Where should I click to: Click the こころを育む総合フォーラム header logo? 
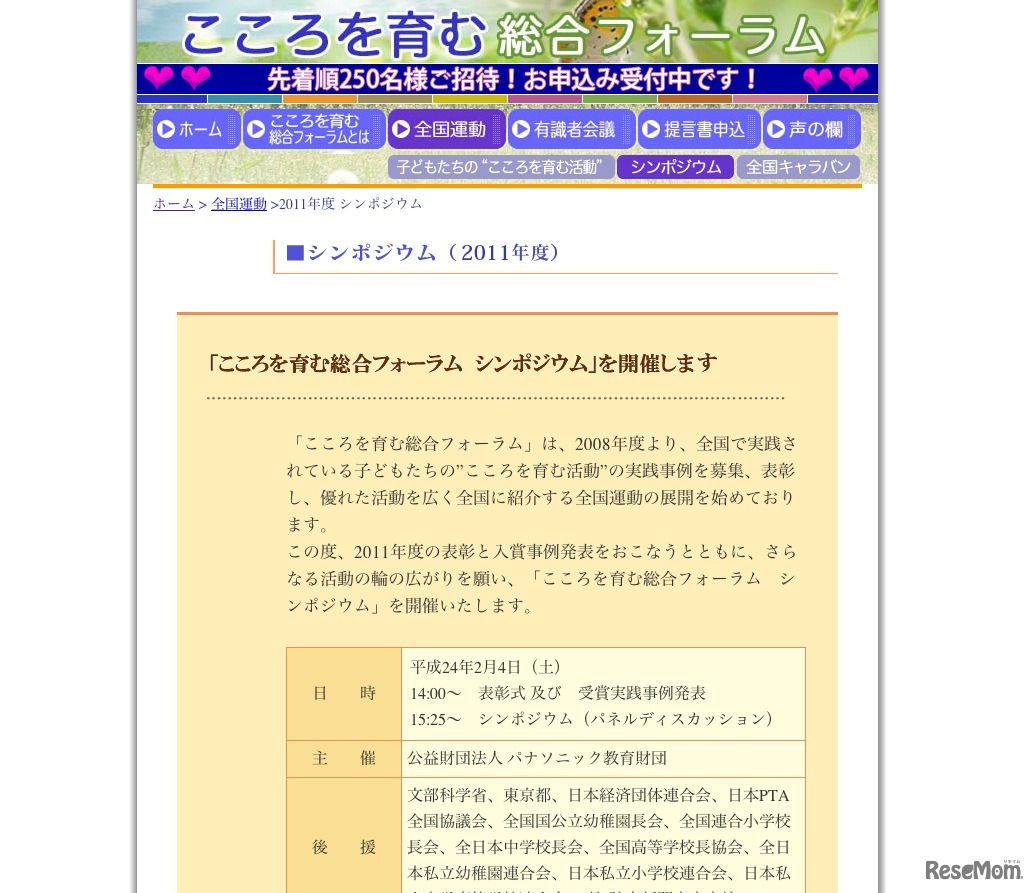click(x=503, y=34)
